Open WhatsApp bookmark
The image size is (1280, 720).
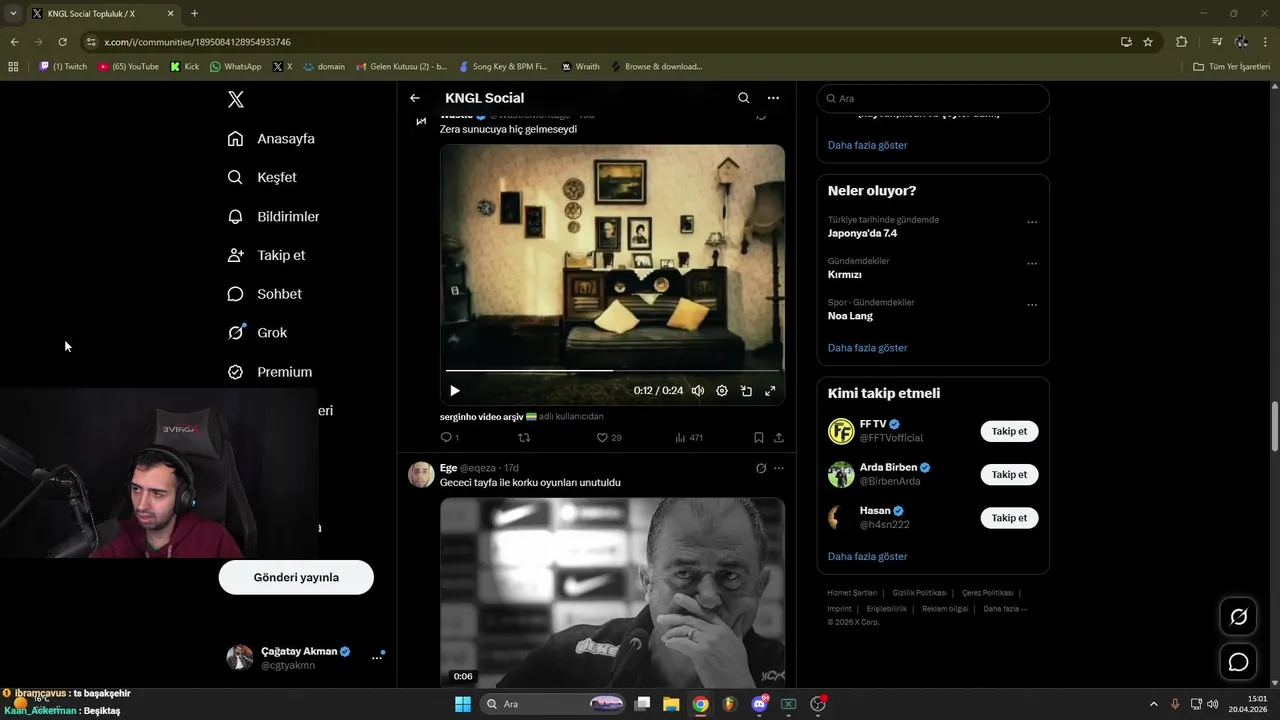coord(236,67)
